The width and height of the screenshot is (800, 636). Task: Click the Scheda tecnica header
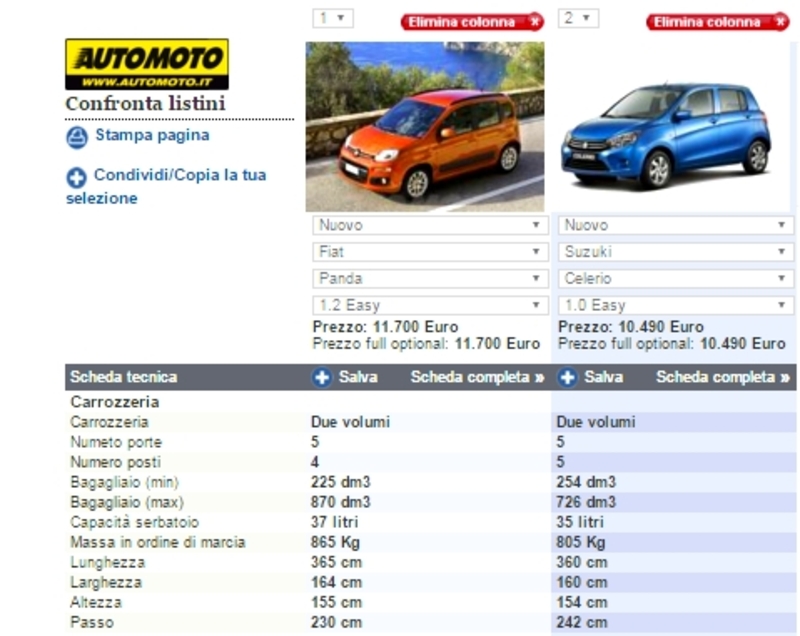tap(124, 377)
